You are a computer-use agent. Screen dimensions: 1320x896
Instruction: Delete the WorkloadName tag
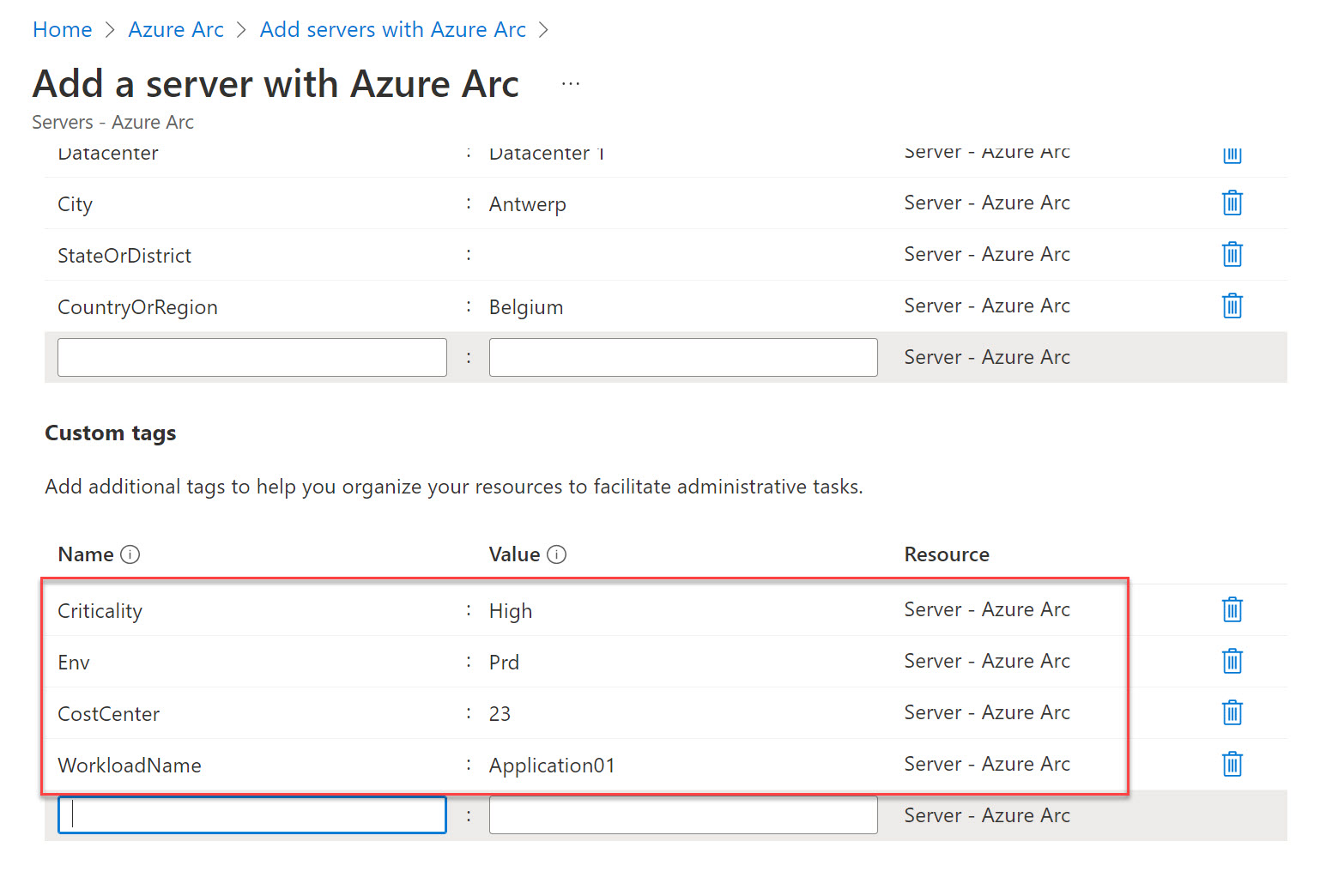pos(1232,764)
